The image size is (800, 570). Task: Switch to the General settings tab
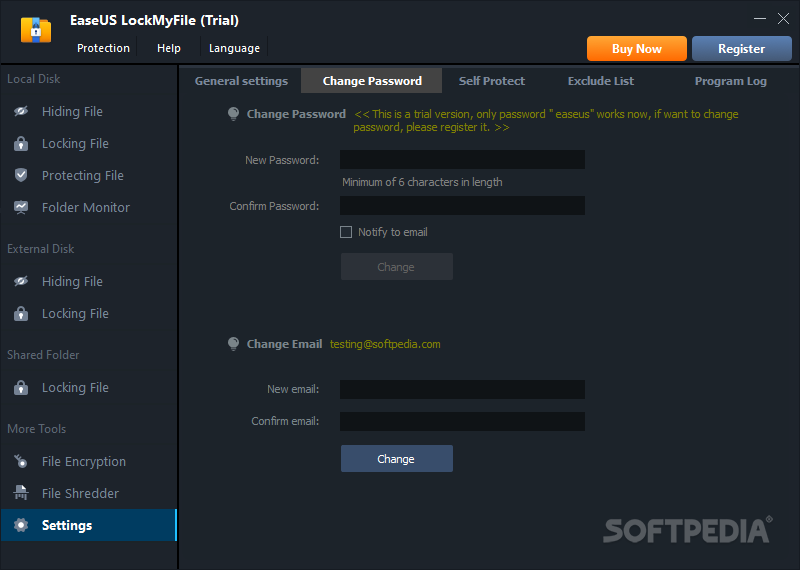point(241,81)
